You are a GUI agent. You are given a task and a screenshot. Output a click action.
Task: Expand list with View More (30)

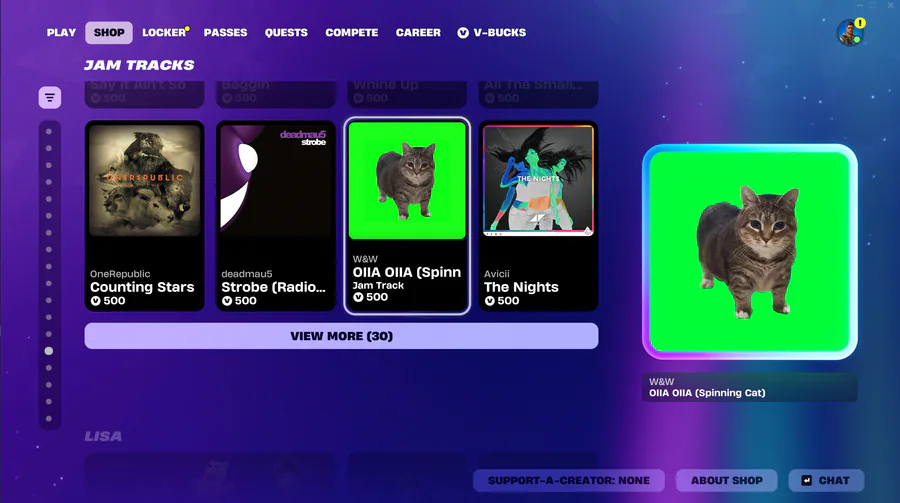[x=342, y=336]
